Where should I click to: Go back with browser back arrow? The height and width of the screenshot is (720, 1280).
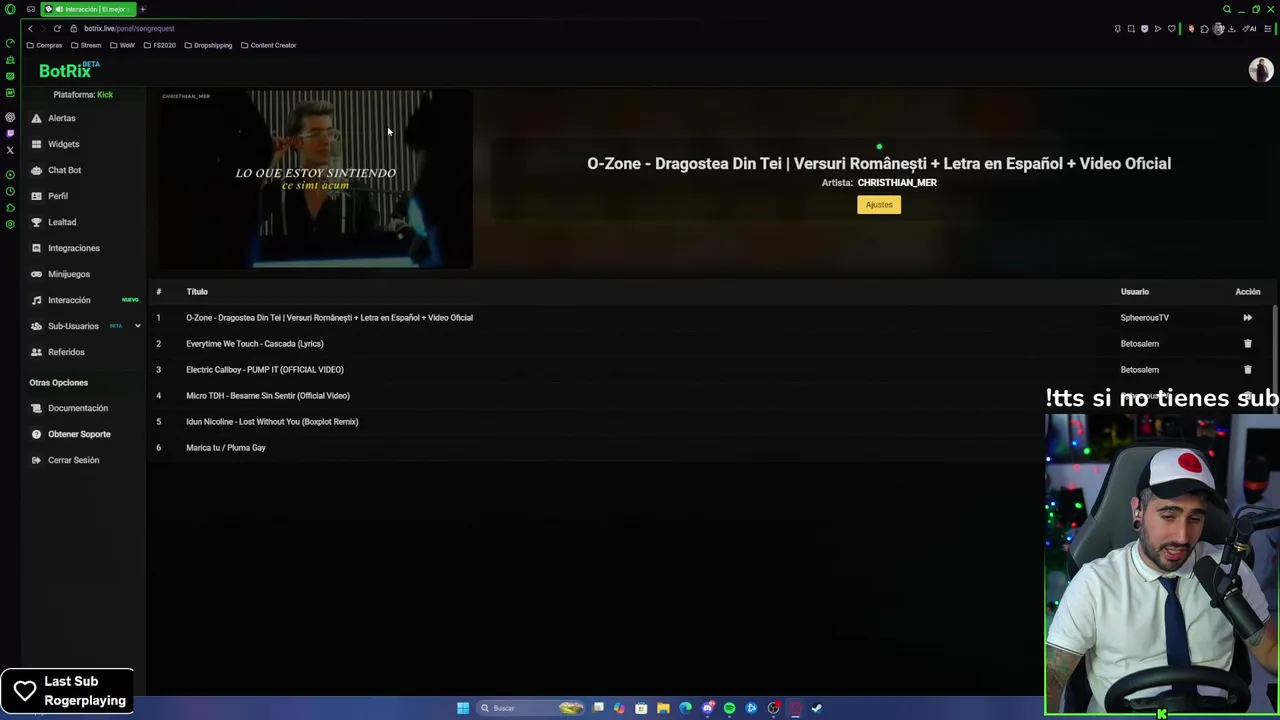point(30,28)
